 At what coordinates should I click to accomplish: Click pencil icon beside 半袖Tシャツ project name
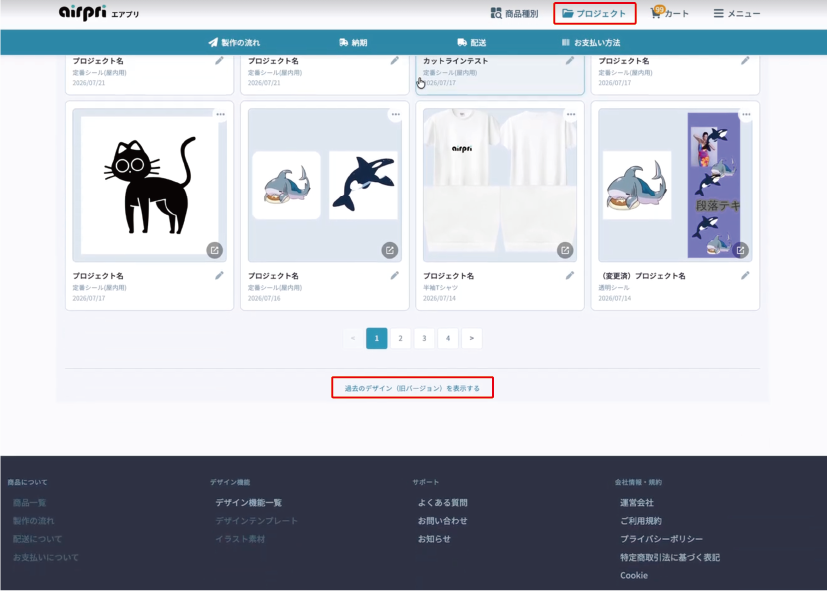[570, 275]
